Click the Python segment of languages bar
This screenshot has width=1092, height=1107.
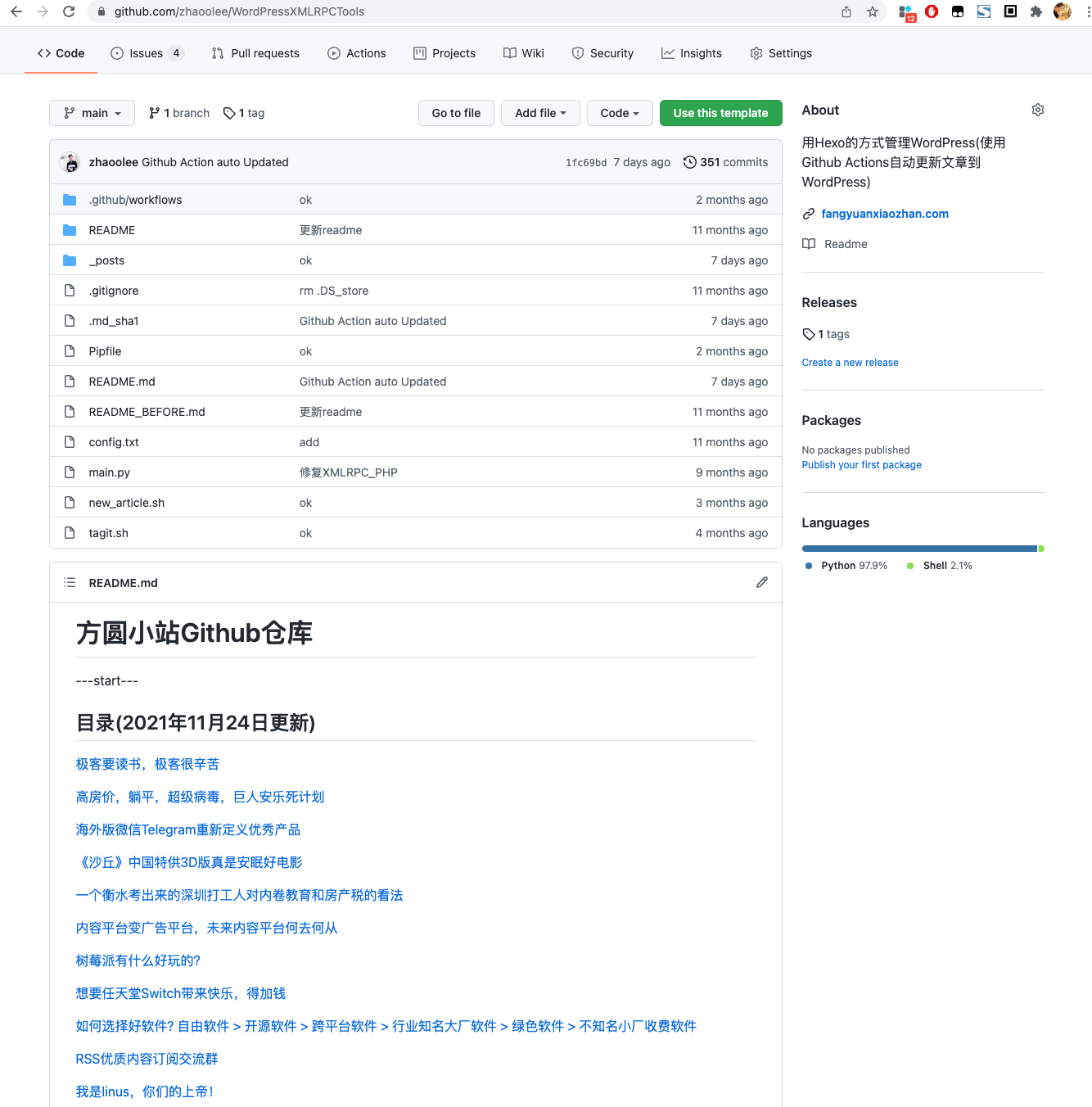[919, 549]
